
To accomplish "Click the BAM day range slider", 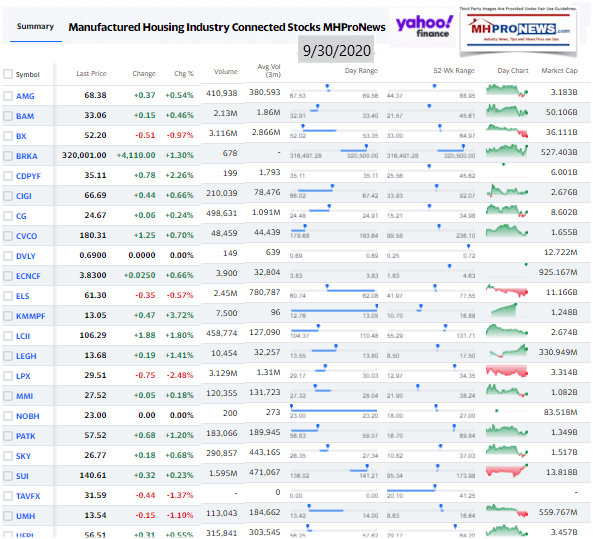I will point(334,112).
